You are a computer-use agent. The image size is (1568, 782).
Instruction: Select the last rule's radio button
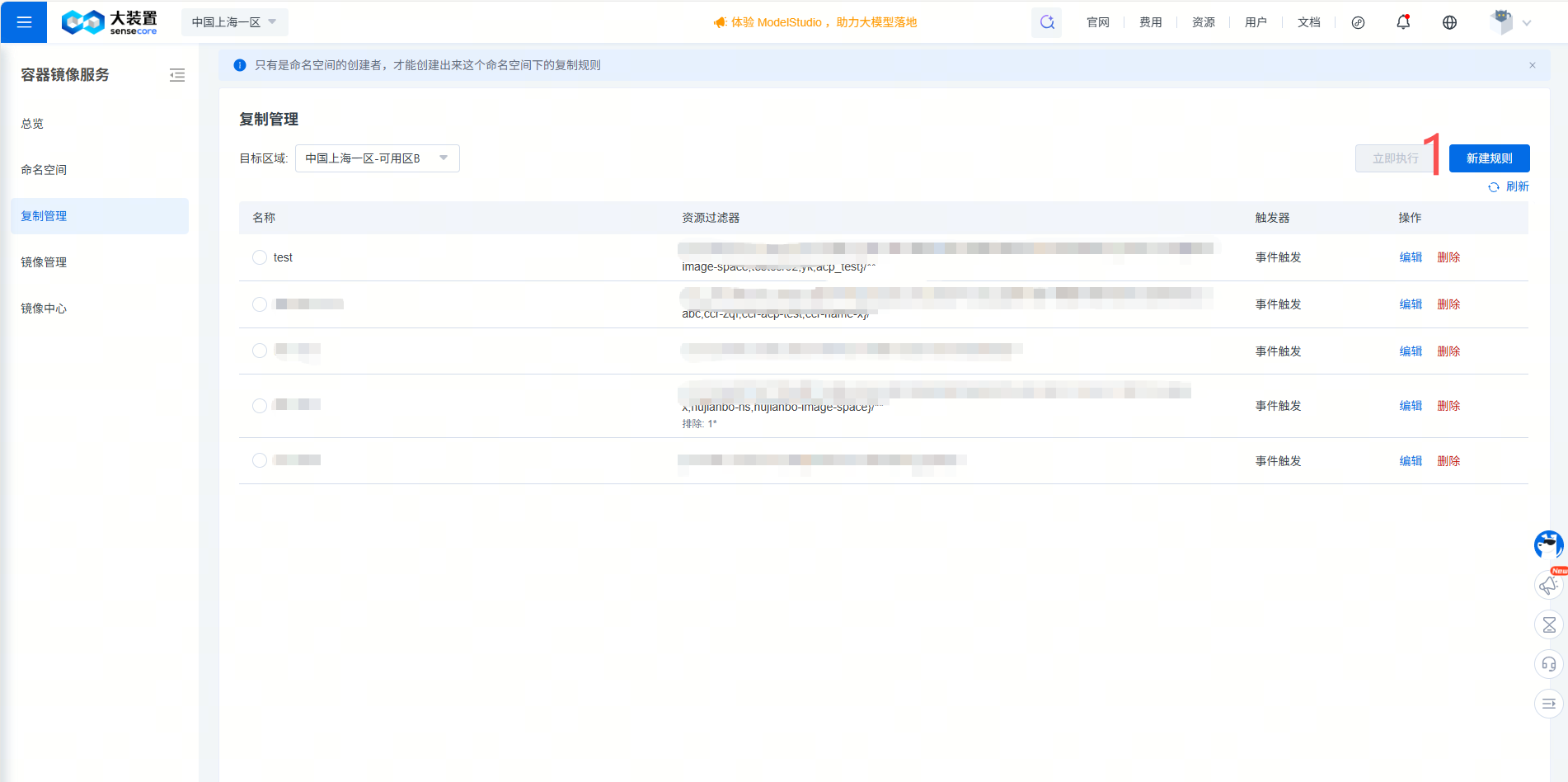click(x=260, y=460)
